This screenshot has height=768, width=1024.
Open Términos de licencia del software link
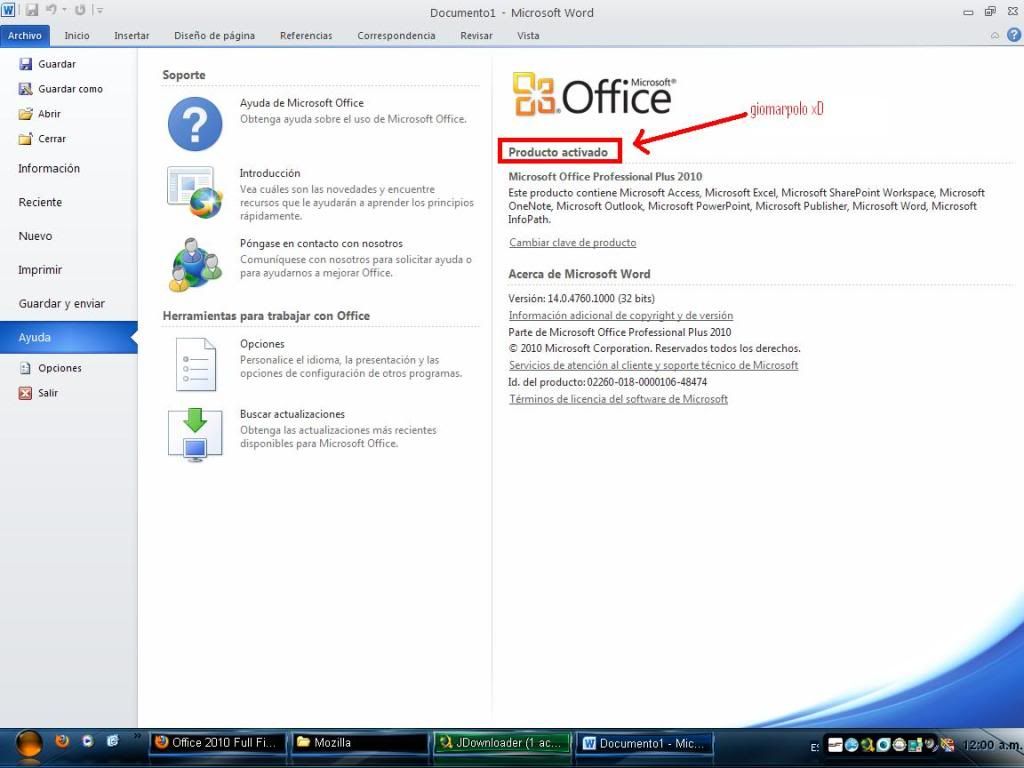click(618, 399)
